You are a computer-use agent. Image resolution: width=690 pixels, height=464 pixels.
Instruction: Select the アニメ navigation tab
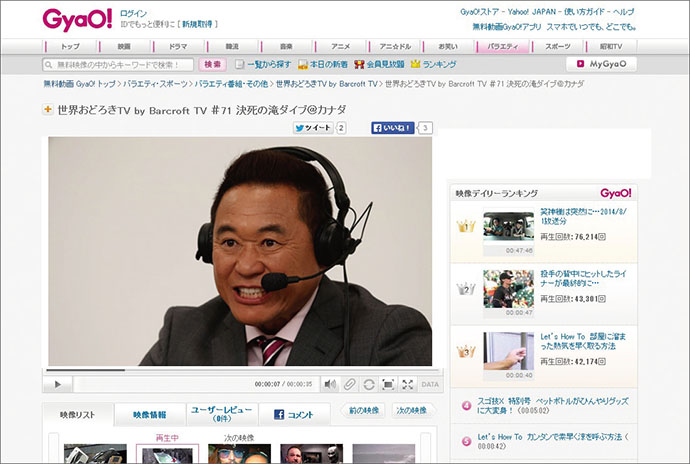tap(341, 46)
